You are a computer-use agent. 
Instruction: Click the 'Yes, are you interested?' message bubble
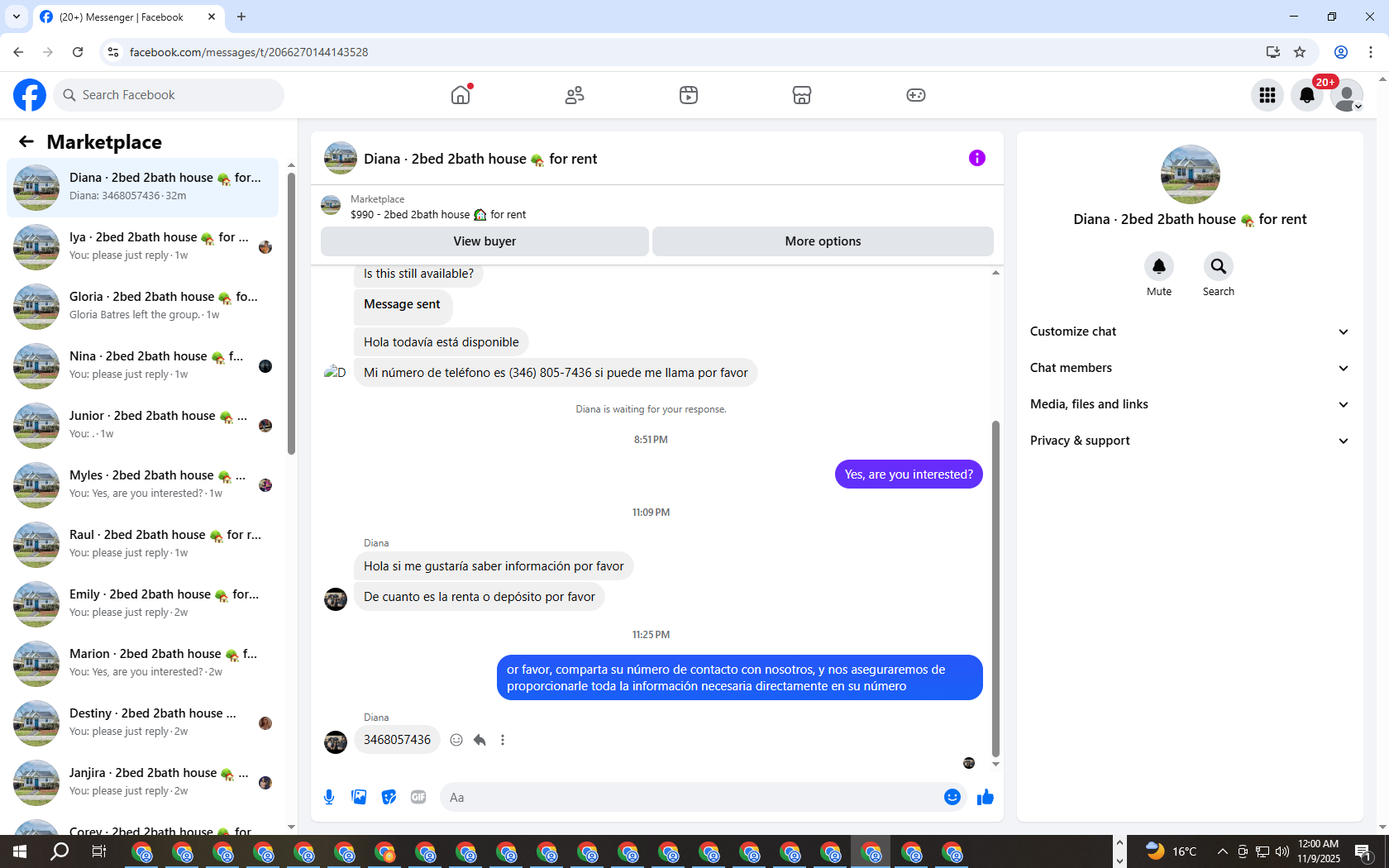pos(909,475)
